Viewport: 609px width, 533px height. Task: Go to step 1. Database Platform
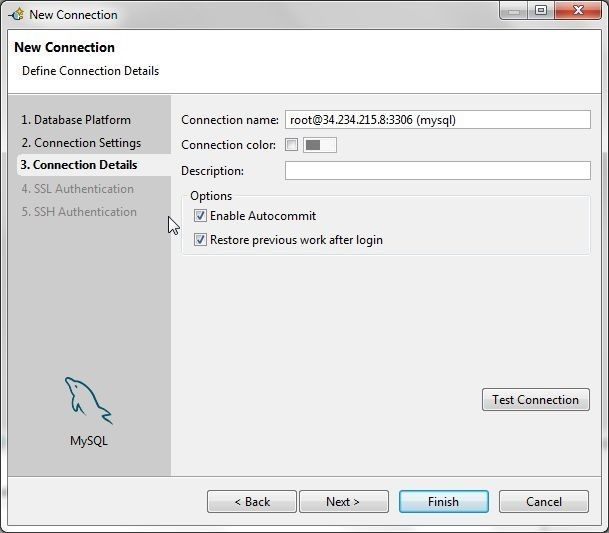[x=76, y=120]
